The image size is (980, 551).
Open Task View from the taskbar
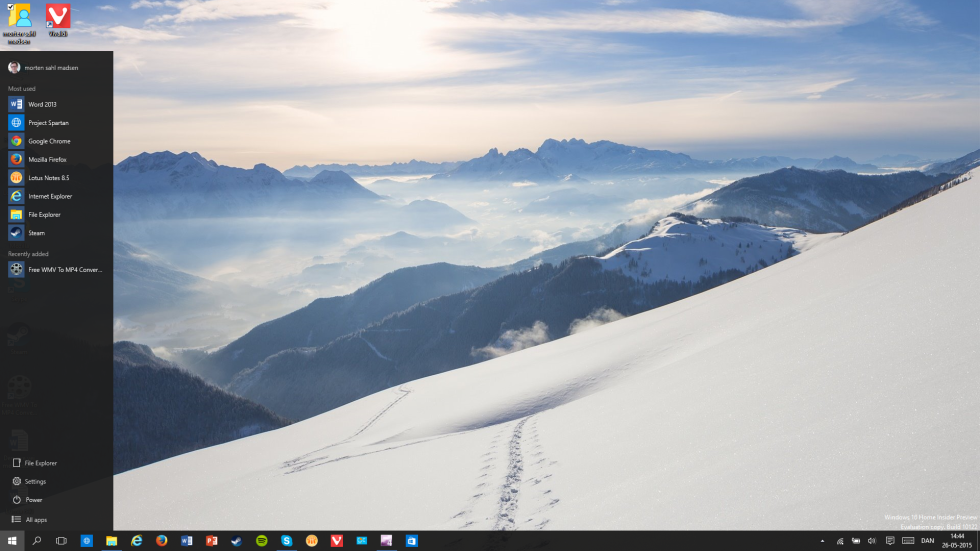(x=61, y=541)
